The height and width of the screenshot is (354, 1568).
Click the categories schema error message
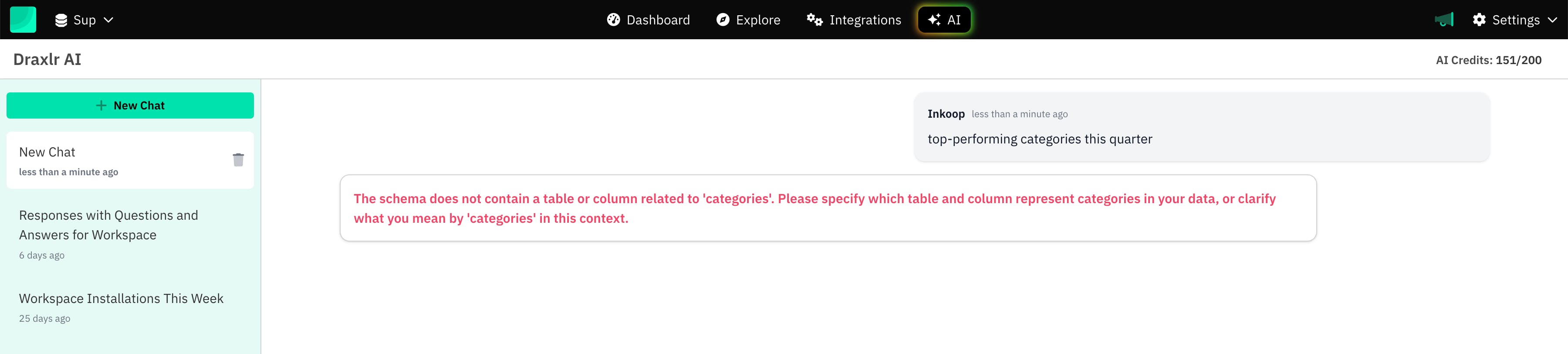coord(828,208)
